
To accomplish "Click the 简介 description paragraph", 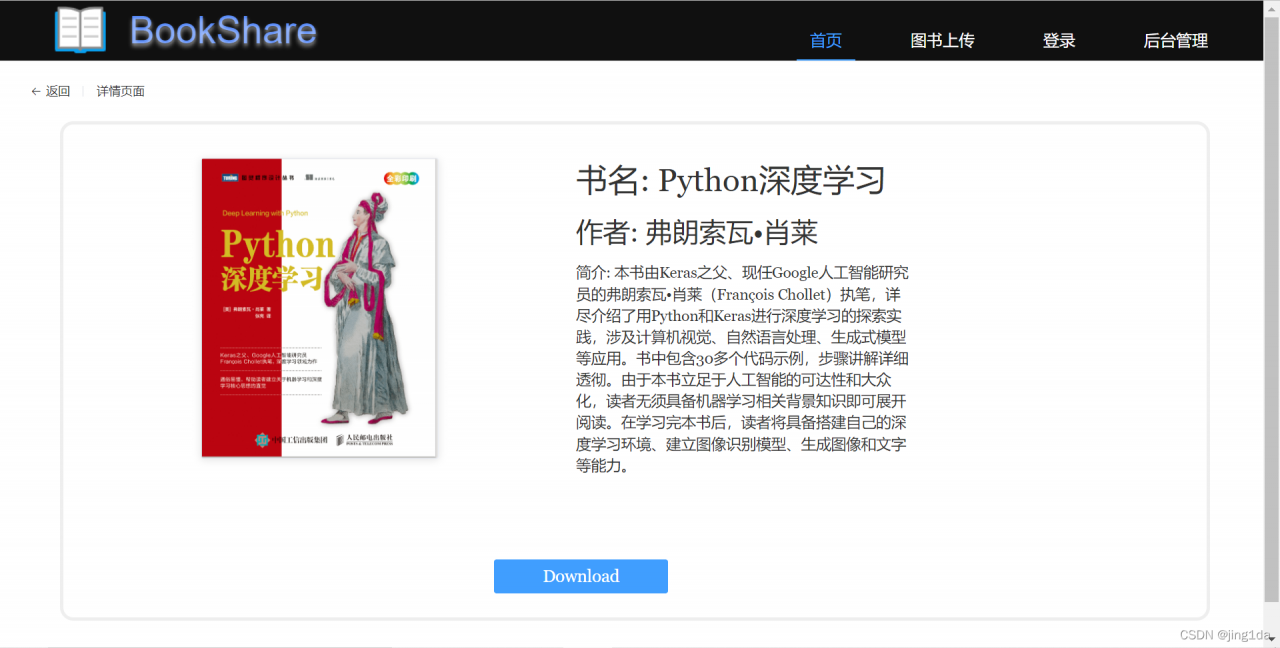I will tap(743, 369).
